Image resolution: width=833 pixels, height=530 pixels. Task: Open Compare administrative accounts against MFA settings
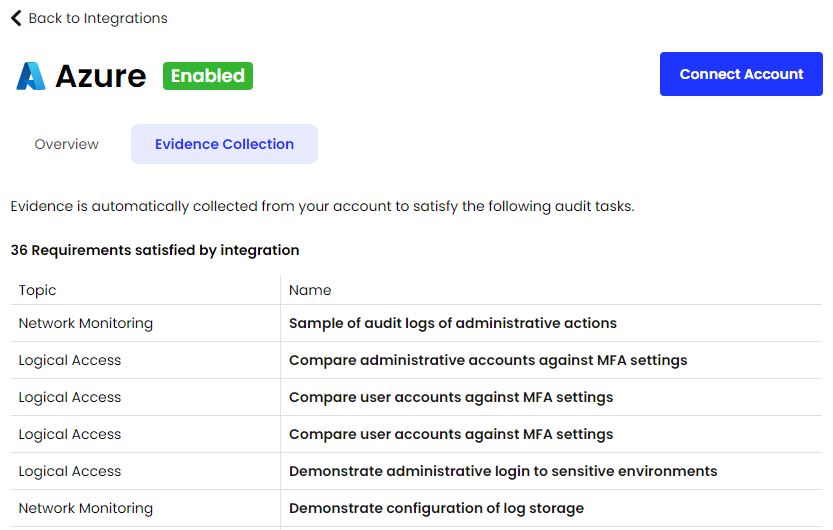pyautogui.click(x=488, y=360)
